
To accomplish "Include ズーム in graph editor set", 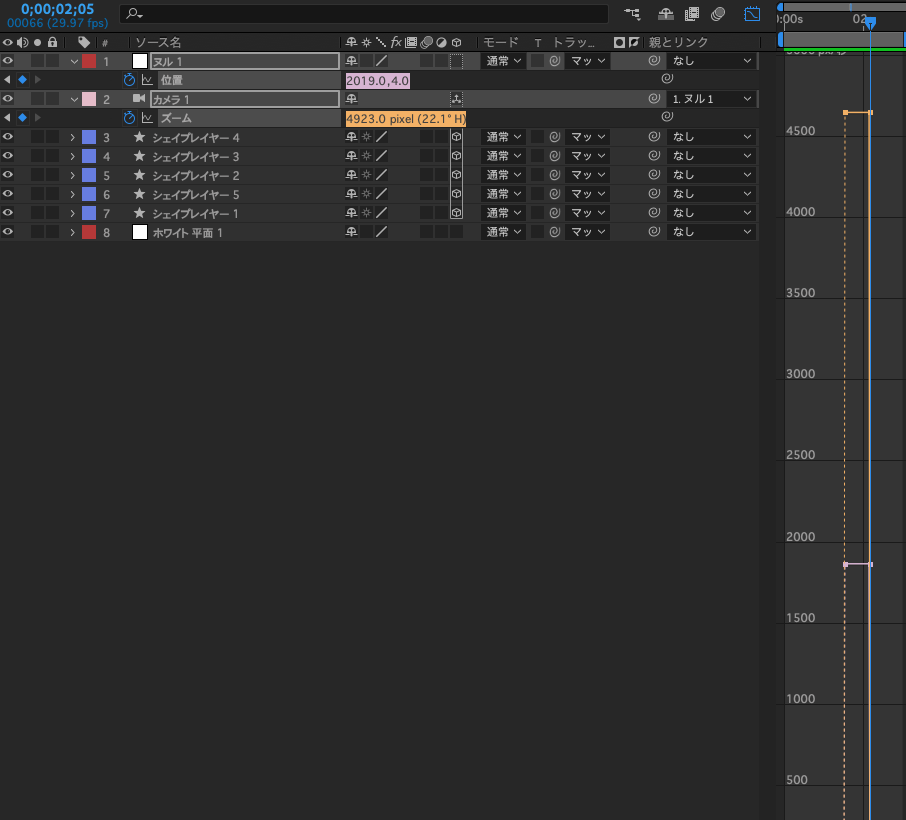I will [x=147, y=118].
